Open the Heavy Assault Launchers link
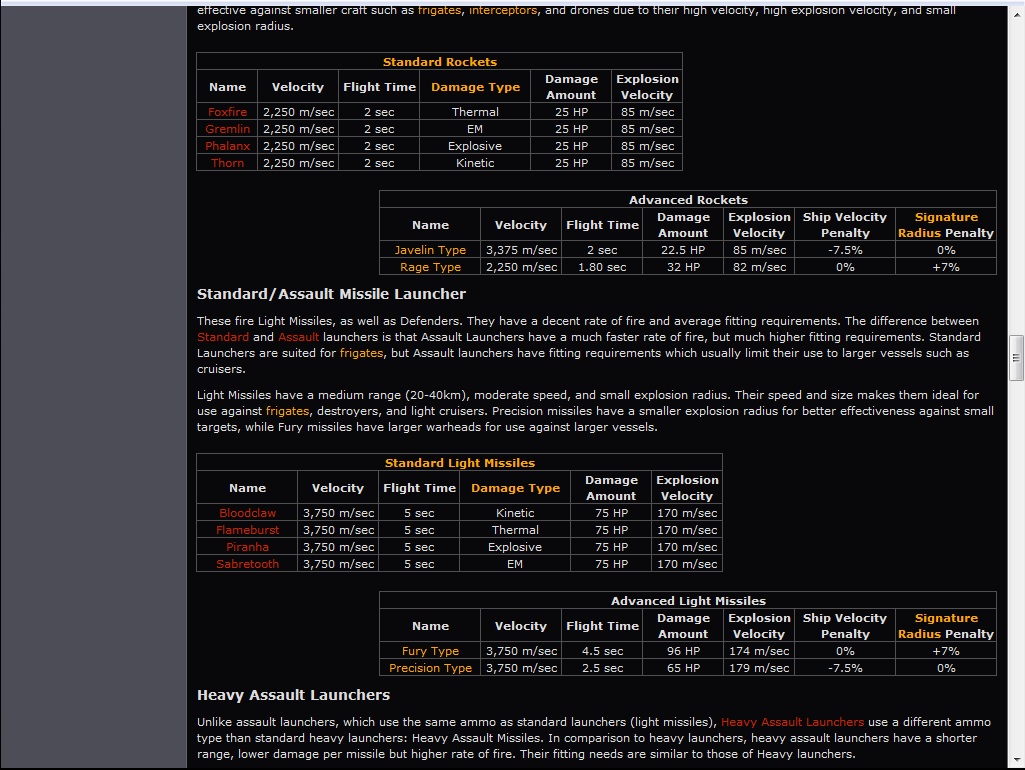 point(792,722)
